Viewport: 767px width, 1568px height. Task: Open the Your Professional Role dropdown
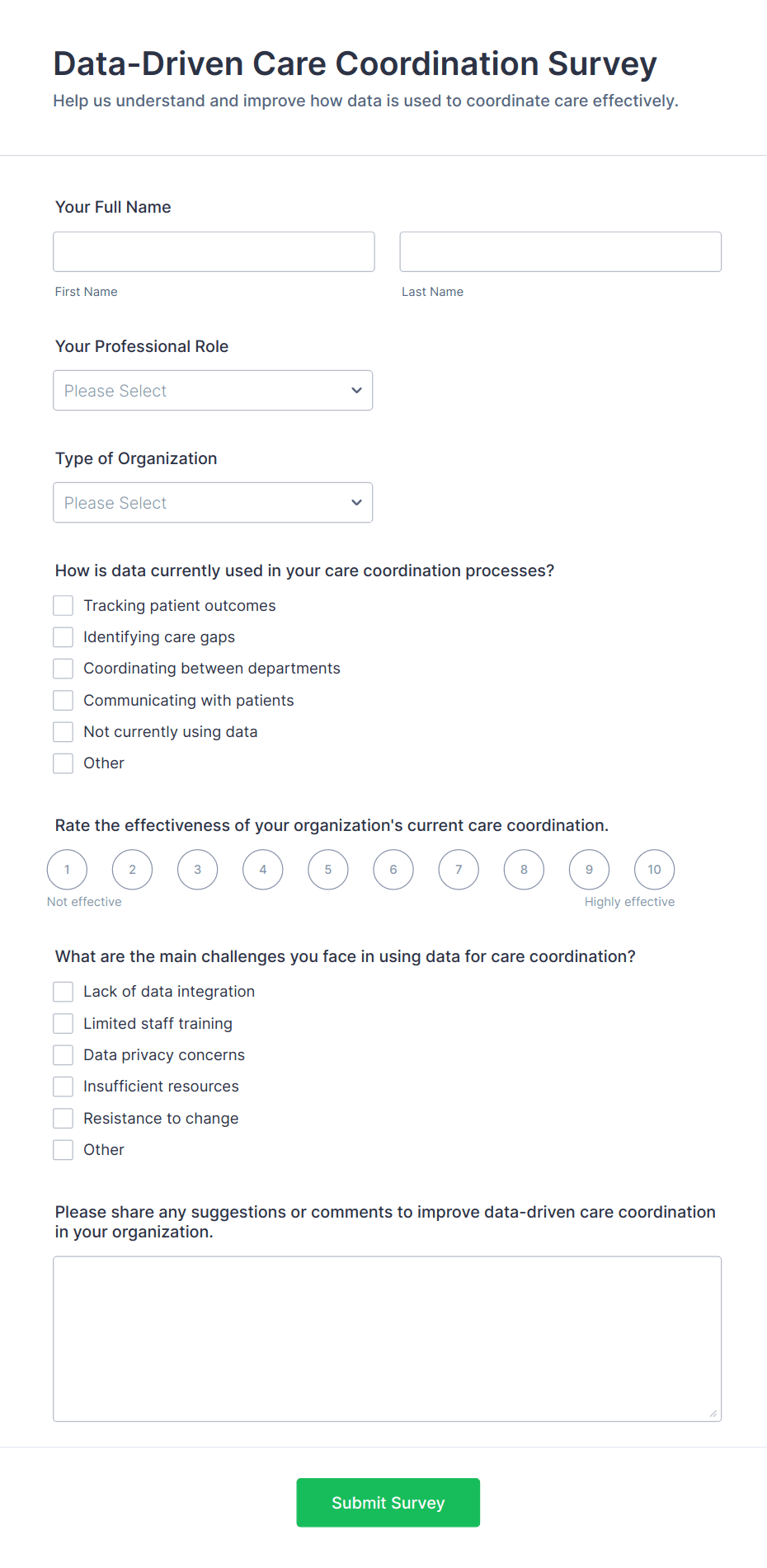click(x=213, y=391)
